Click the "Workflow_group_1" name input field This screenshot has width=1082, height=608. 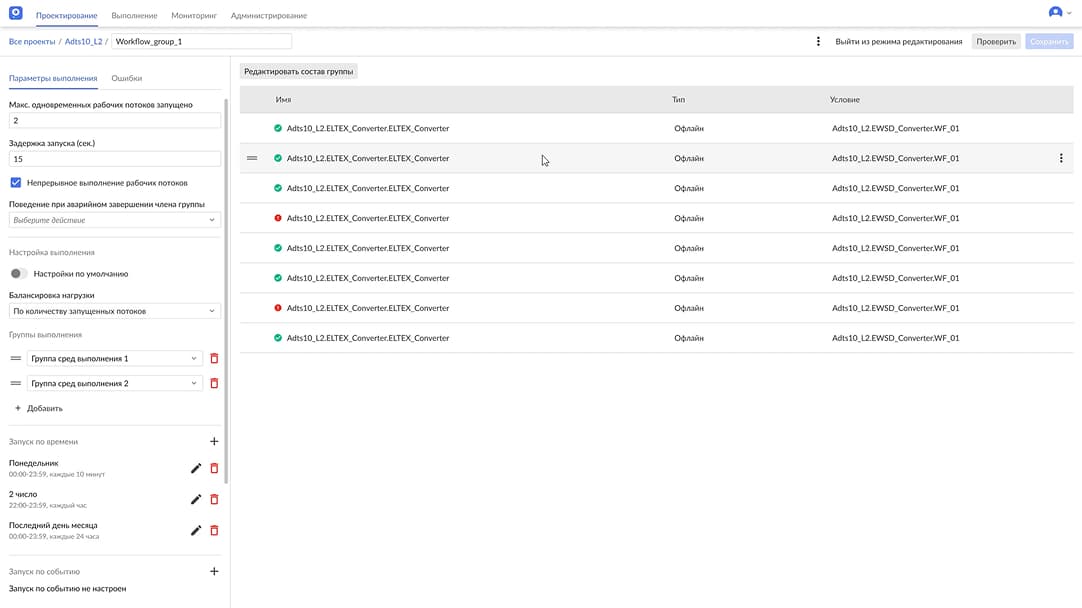198,41
